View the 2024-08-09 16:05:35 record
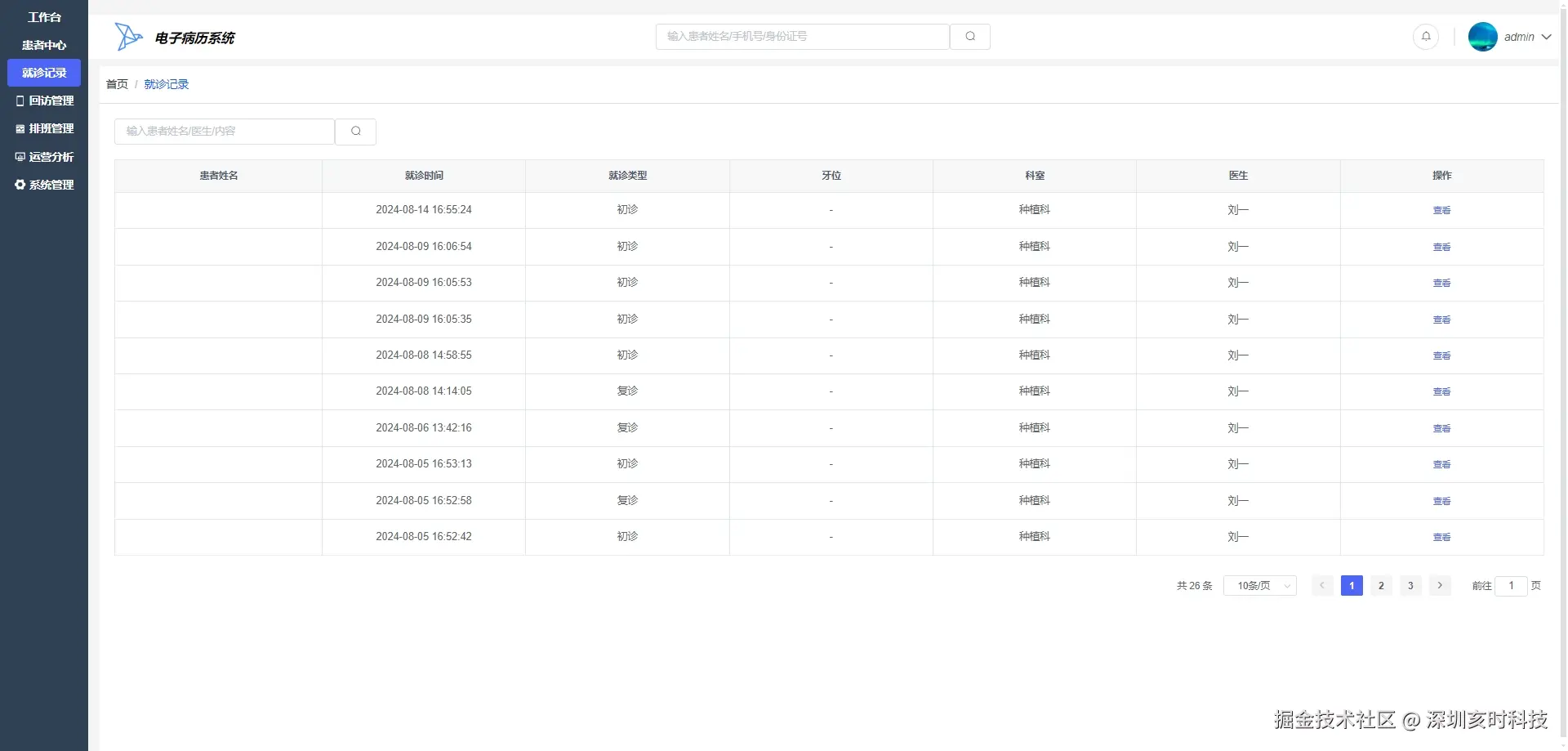The height and width of the screenshot is (751, 1568). 1442,320
